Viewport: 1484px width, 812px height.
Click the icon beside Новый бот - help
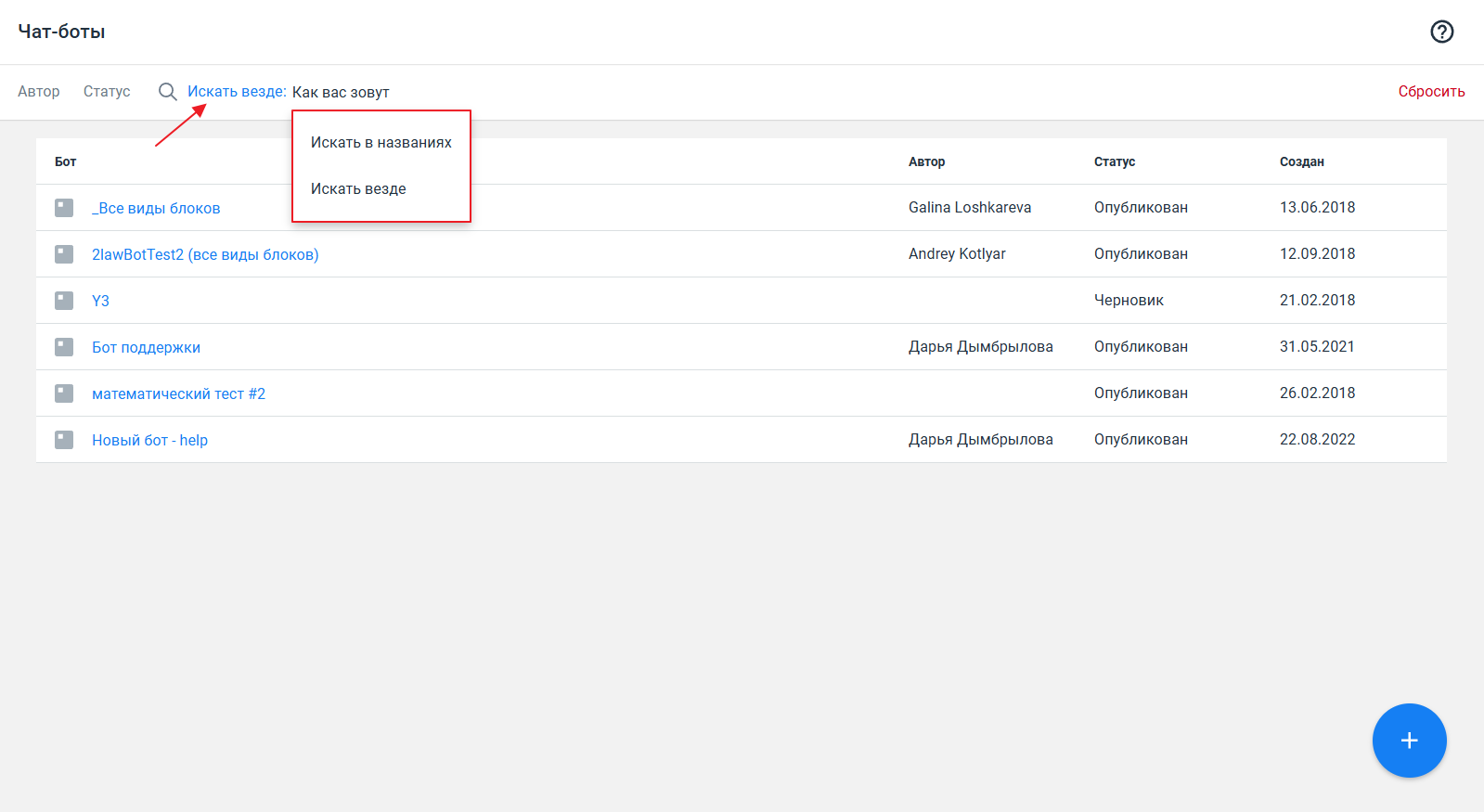click(64, 440)
